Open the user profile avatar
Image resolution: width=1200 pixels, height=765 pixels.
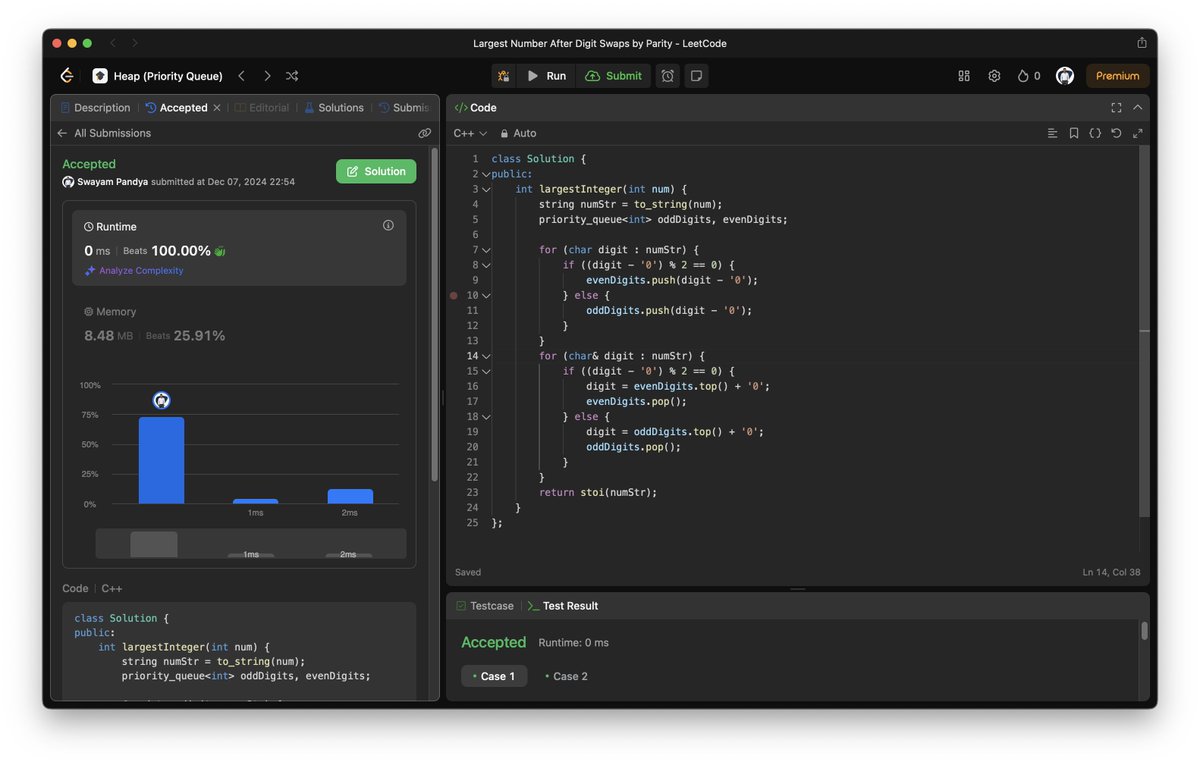click(x=1065, y=76)
